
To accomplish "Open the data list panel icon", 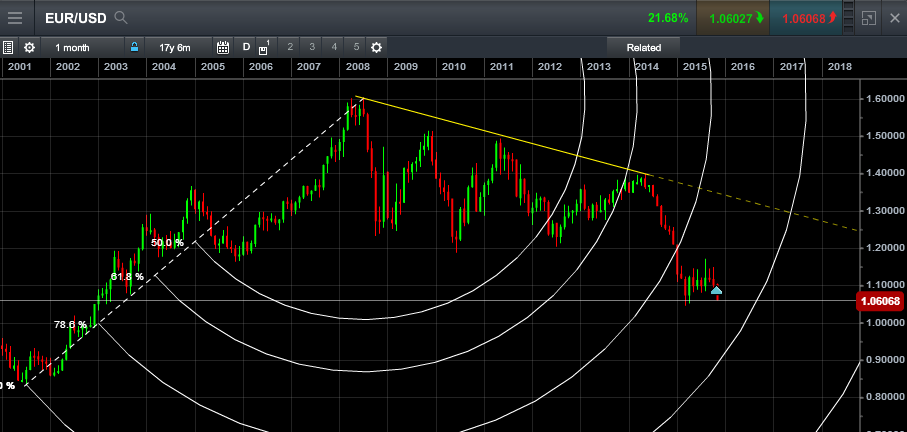I will [x=8, y=47].
